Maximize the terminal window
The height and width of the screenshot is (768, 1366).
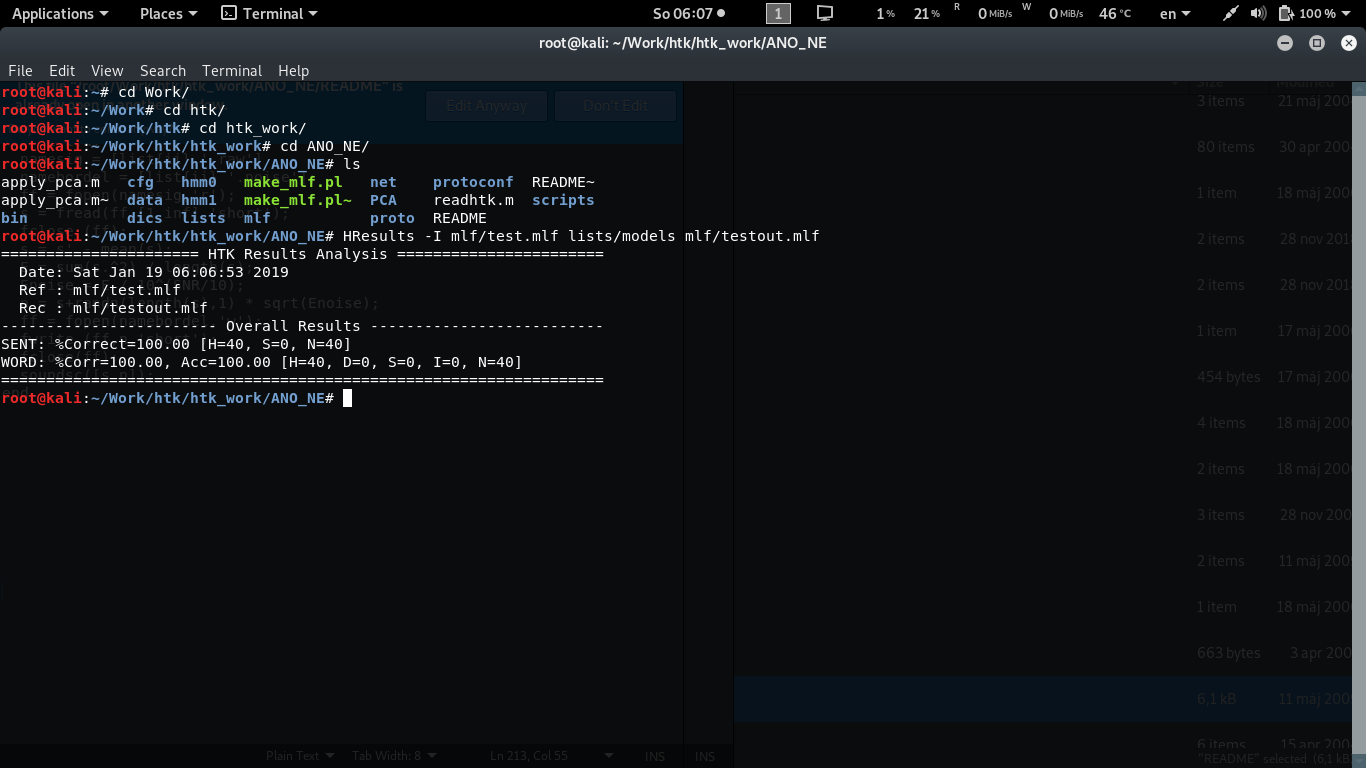[x=1317, y=43]
